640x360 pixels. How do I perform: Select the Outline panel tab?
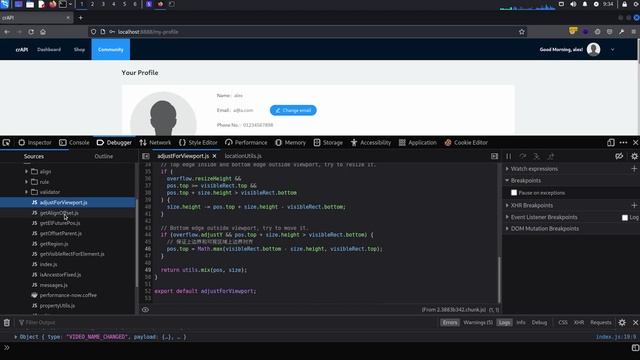point(104,156)
